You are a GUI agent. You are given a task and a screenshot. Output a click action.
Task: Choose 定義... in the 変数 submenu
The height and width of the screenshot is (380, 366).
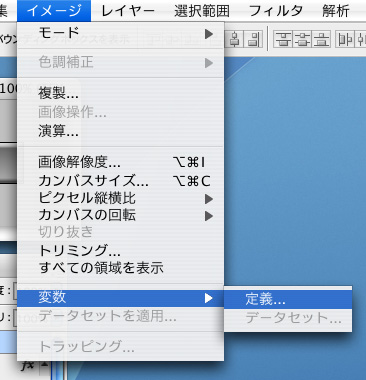[288, 299]
